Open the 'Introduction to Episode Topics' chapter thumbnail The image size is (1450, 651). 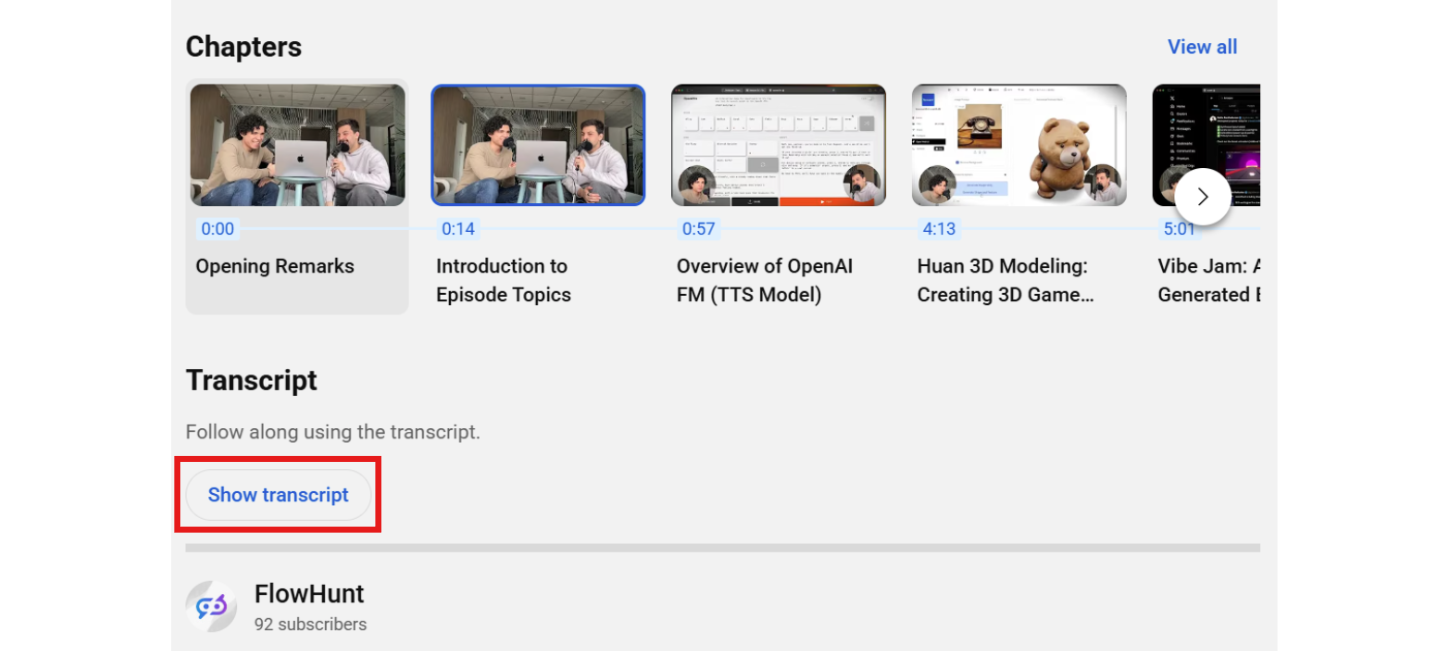coord(537,144)
